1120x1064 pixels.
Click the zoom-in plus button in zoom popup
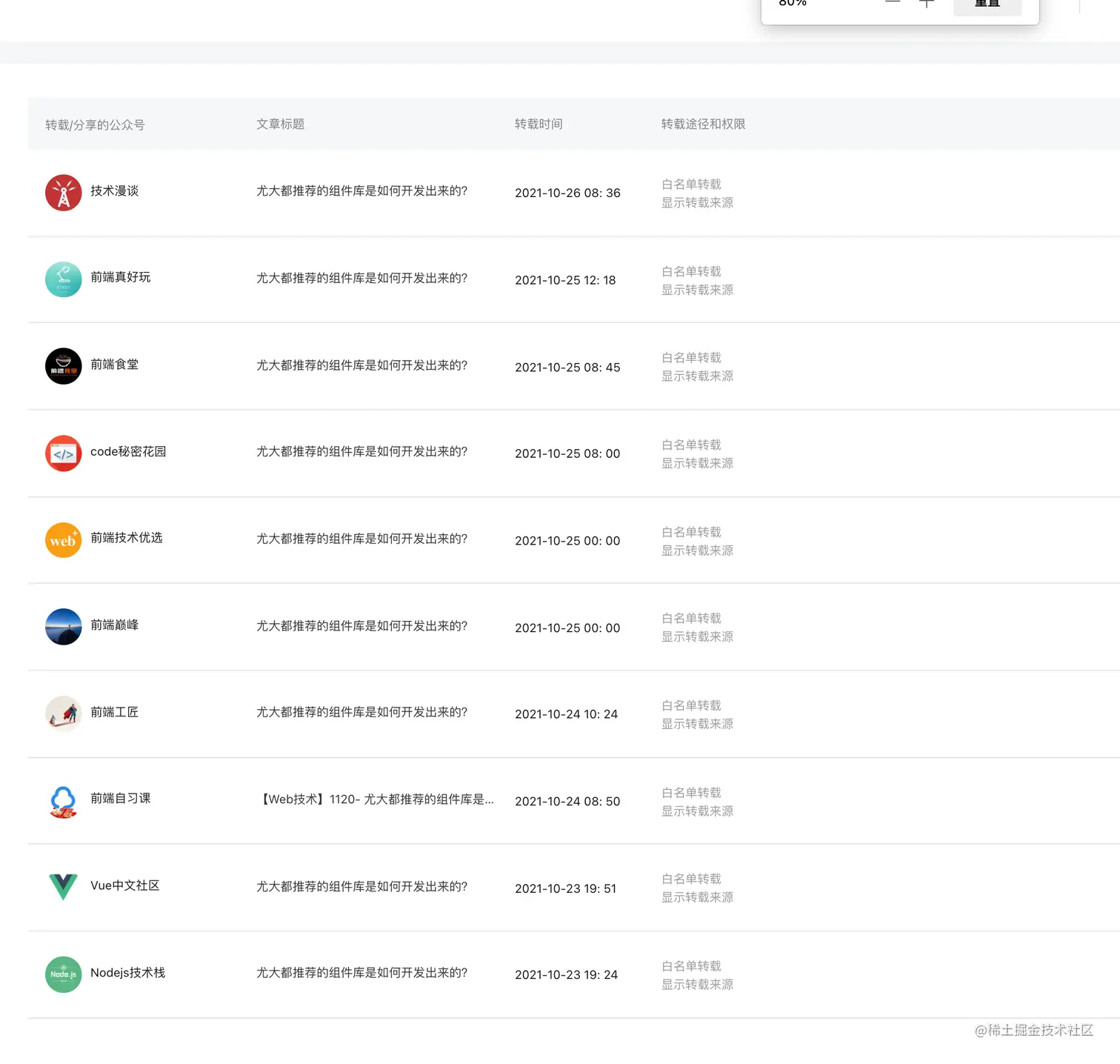pos(926,4)
